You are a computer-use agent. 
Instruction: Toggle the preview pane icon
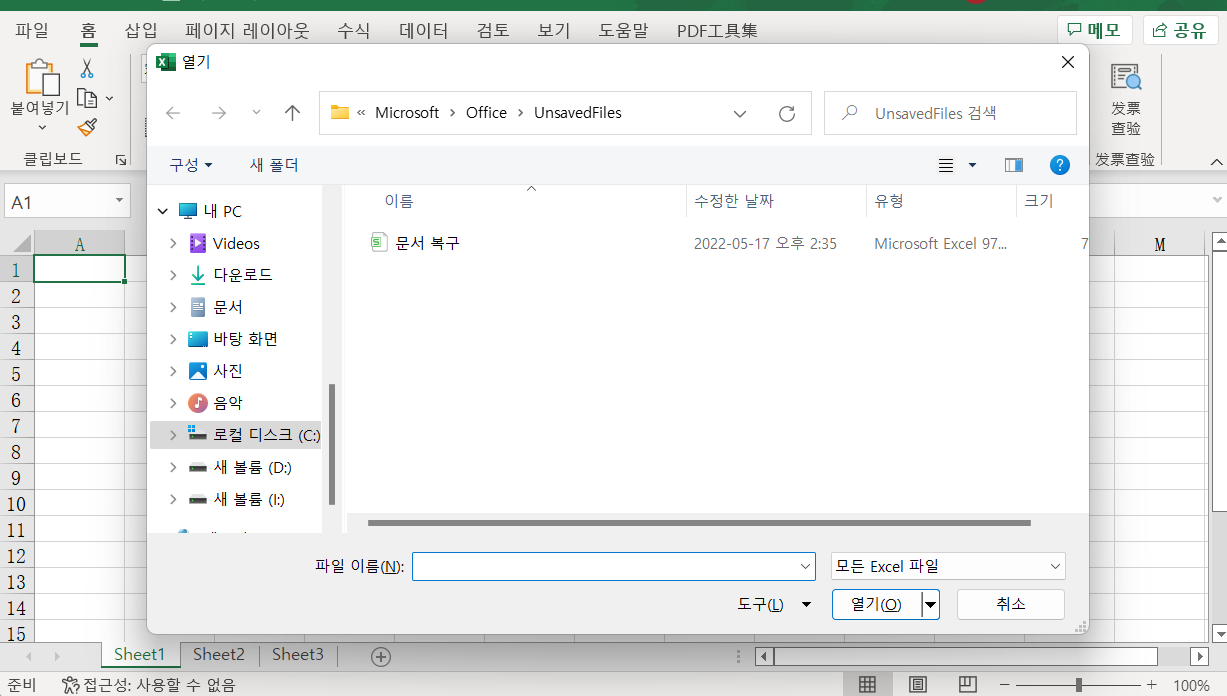click(1014, 165)
